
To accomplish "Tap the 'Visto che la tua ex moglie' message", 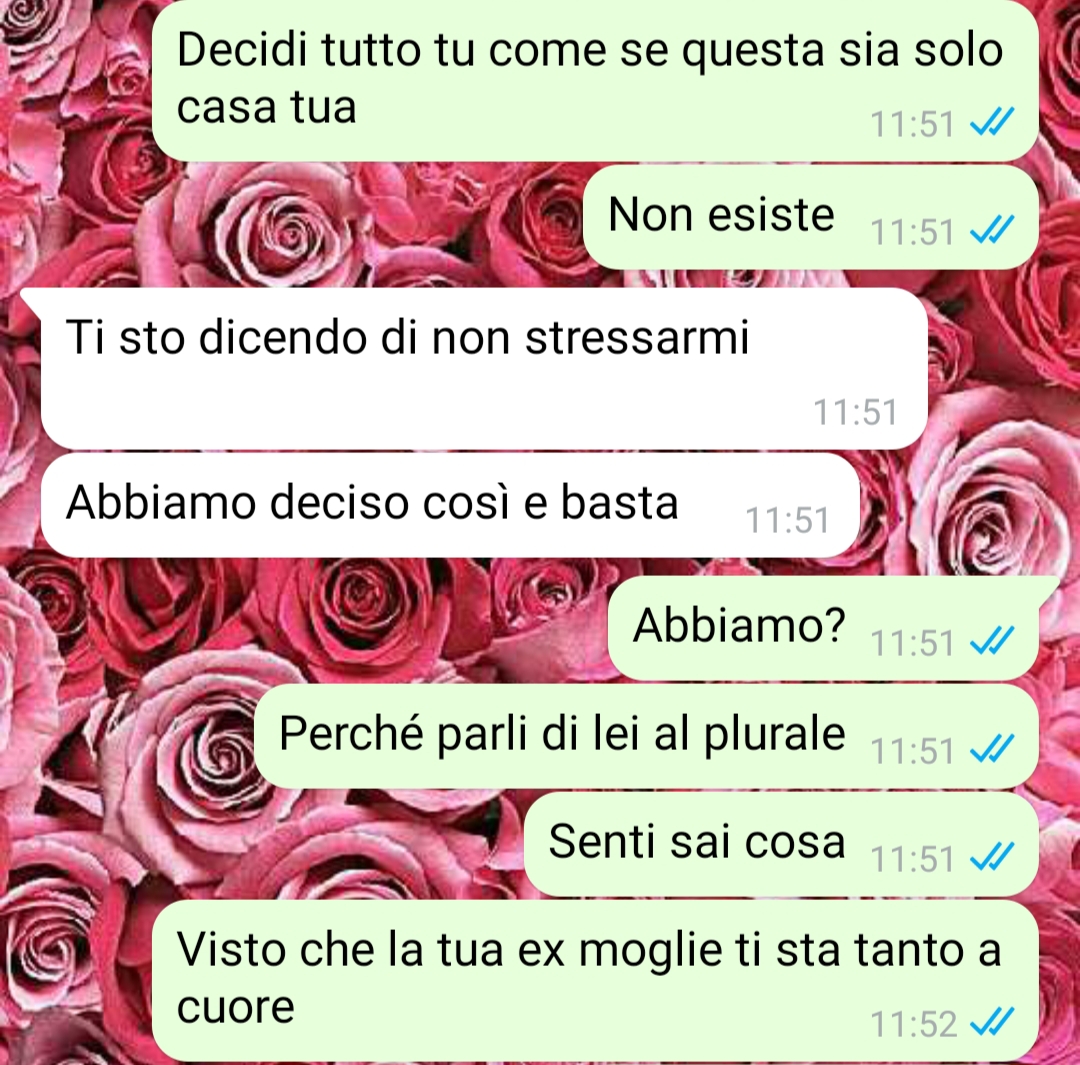I will click(595, 981).
